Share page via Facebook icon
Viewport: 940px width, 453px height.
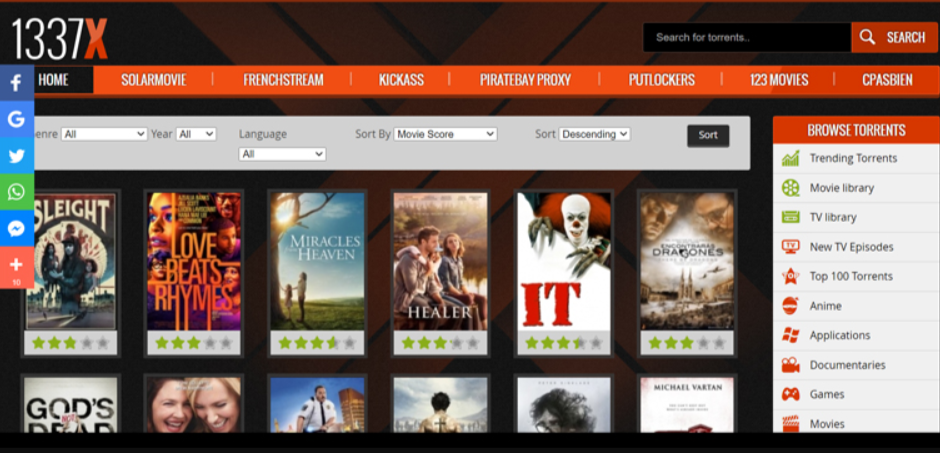[x=17, y=83]
